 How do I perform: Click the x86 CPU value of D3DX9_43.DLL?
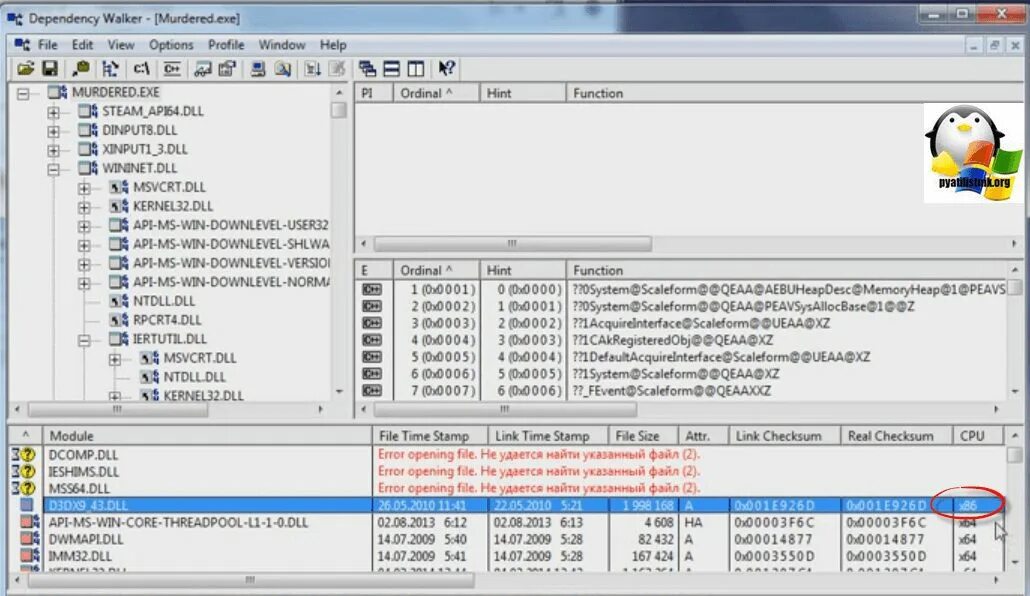(x=968, y=505)
